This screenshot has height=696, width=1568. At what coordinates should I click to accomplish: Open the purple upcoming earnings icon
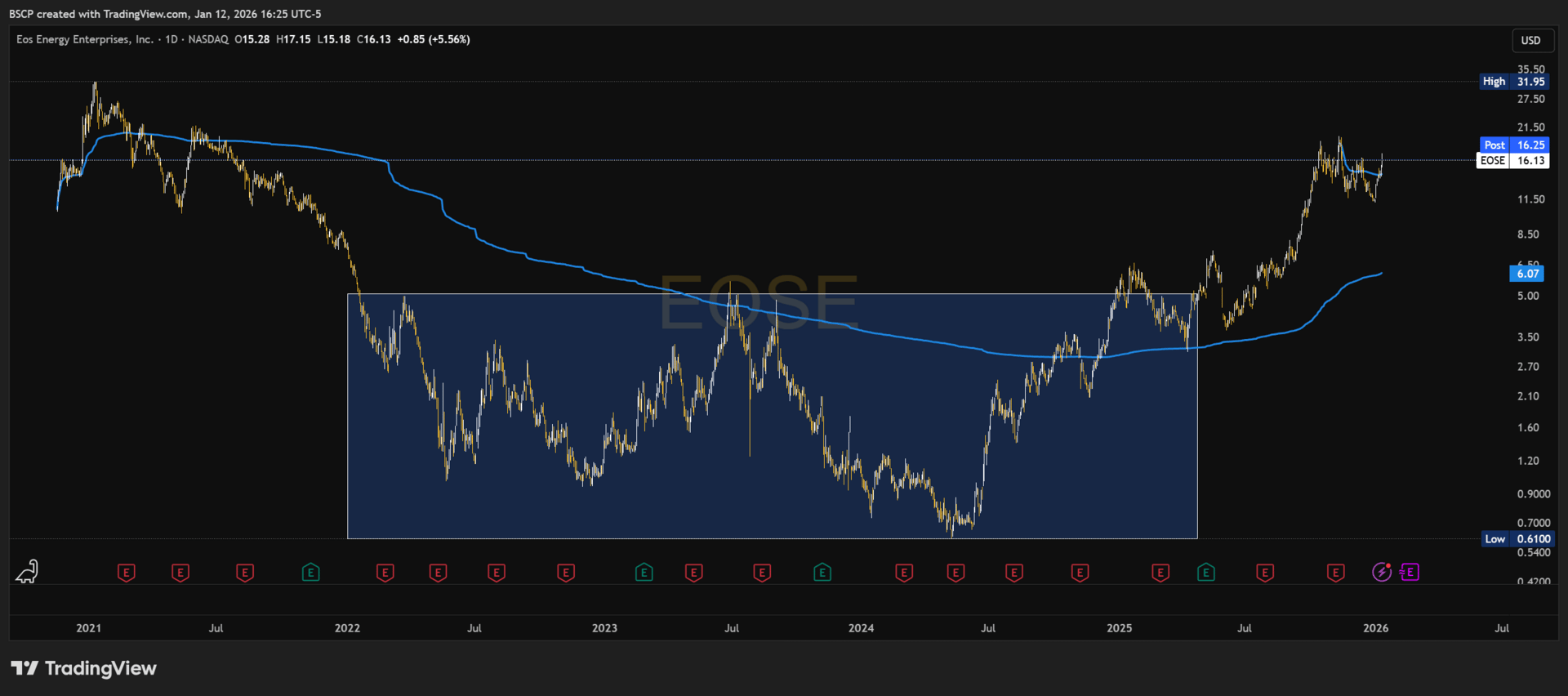(1410, 573)
